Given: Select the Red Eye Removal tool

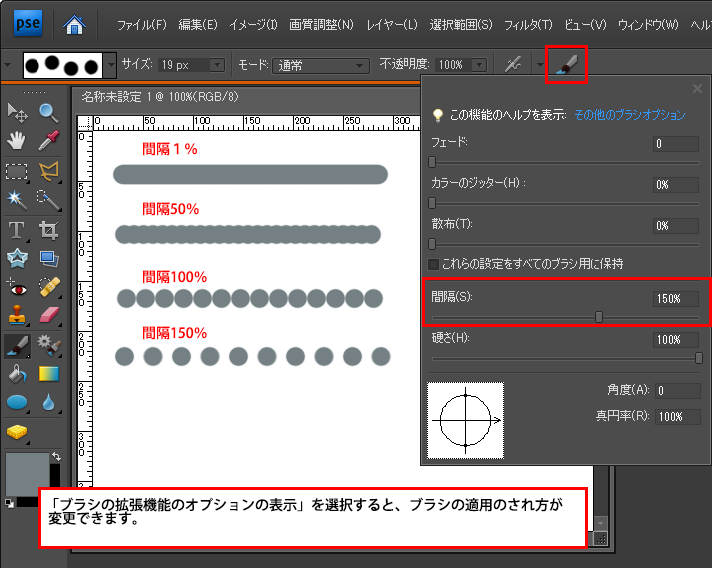Looking at the screenshot, I should pyautogui.click(x=17, y=287).
